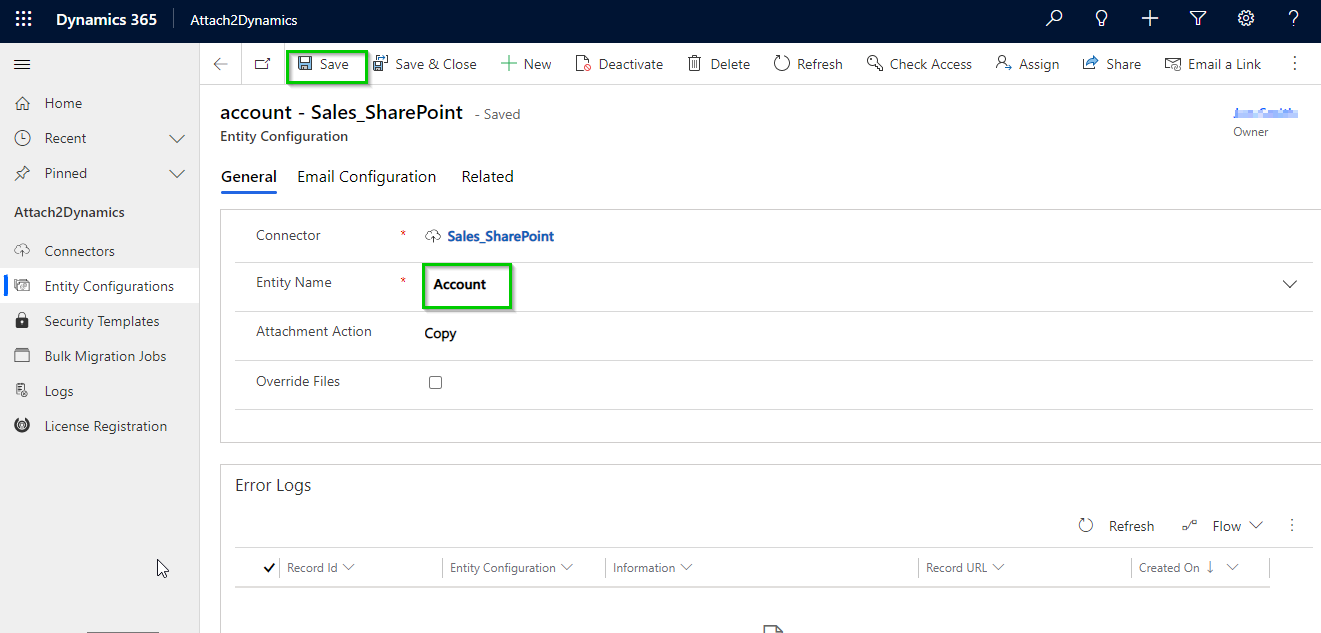Click Email a Link command
The height and width of the screenshot is (633, 1321).
(x=1213, y=64)
